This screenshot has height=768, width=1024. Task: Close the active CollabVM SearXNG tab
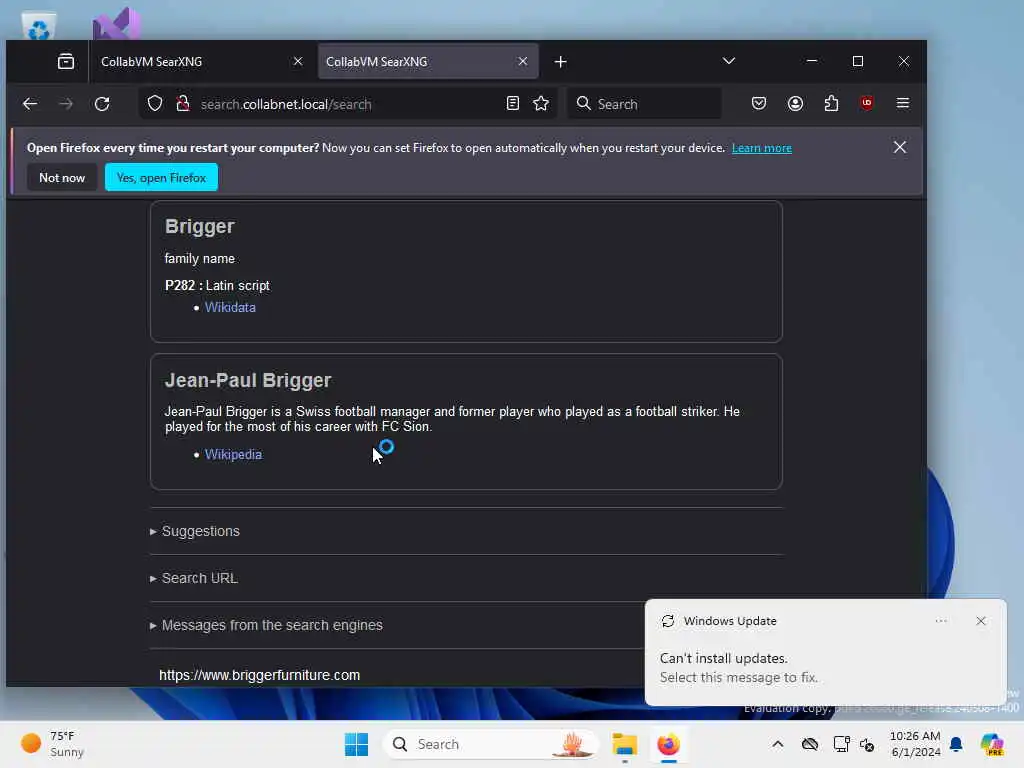(x=522, y=61)
